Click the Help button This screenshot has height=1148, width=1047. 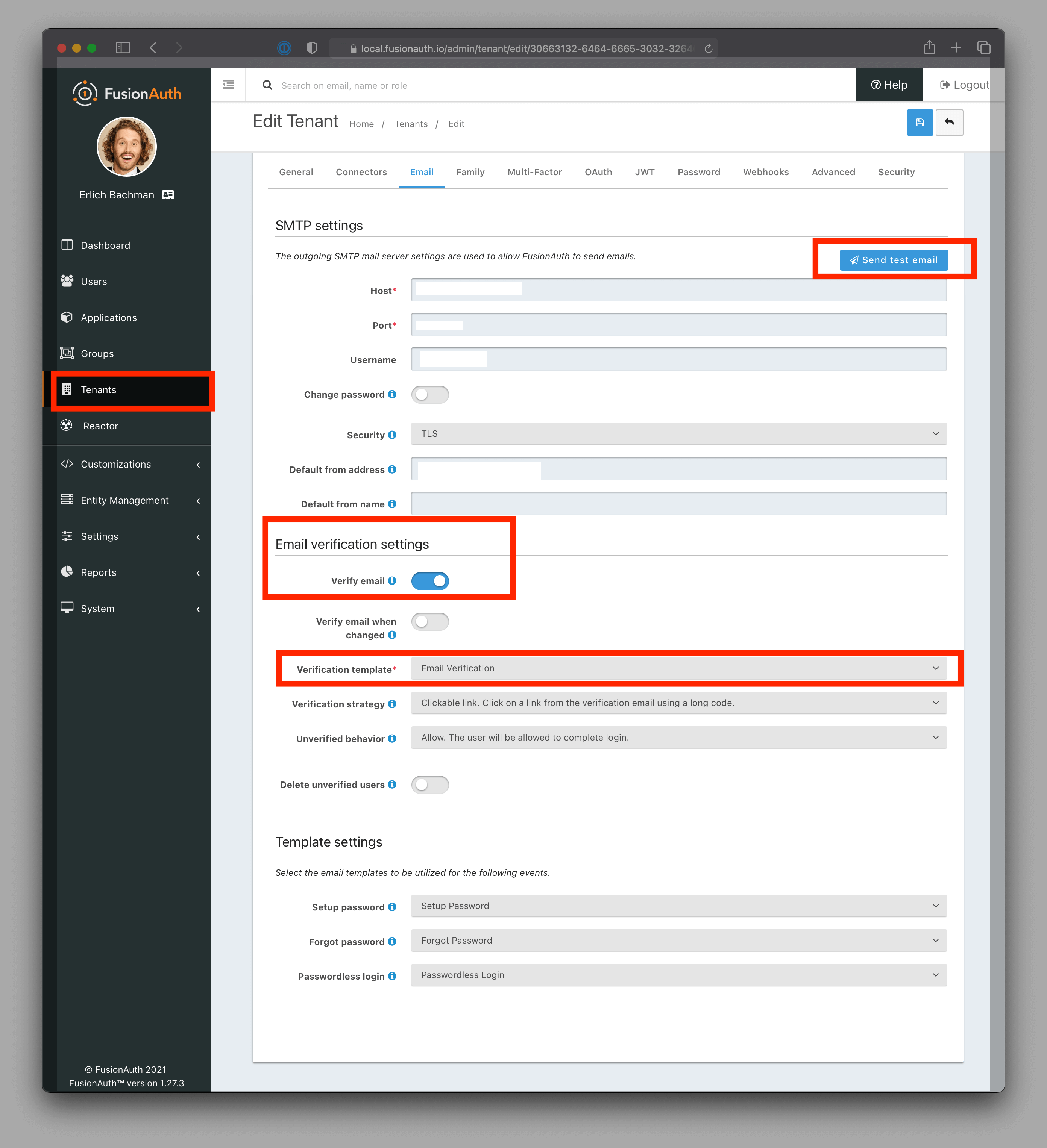click(889, 85)
